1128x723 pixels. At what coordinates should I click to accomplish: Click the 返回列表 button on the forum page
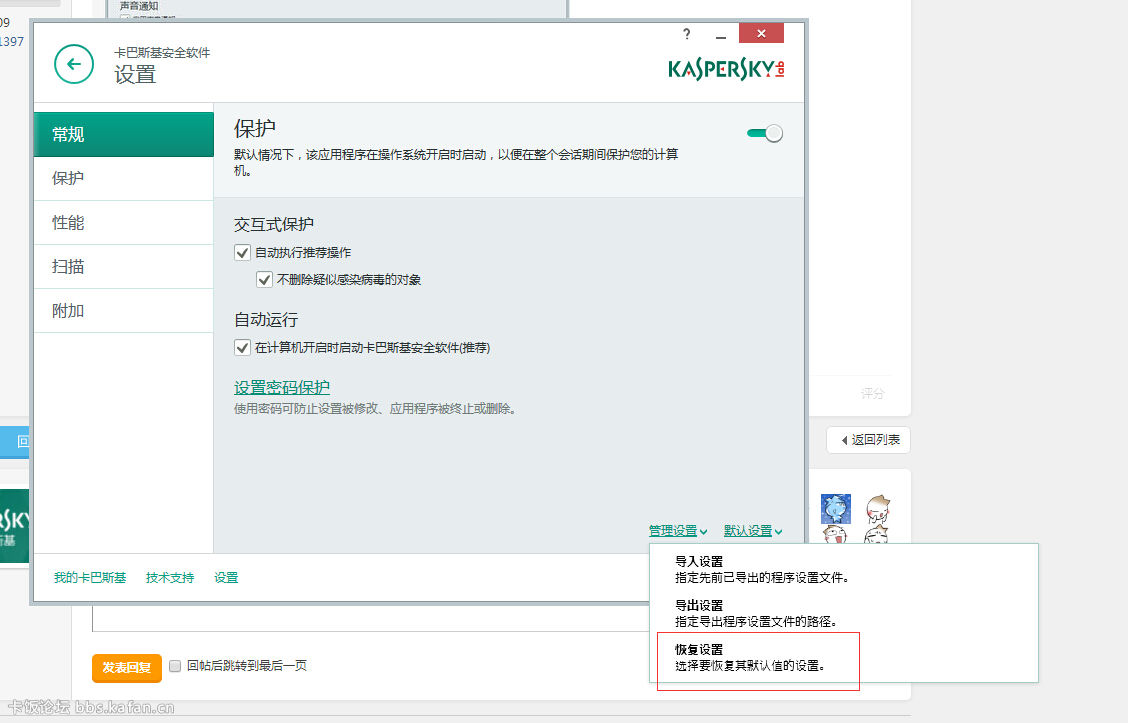[869, 440]
